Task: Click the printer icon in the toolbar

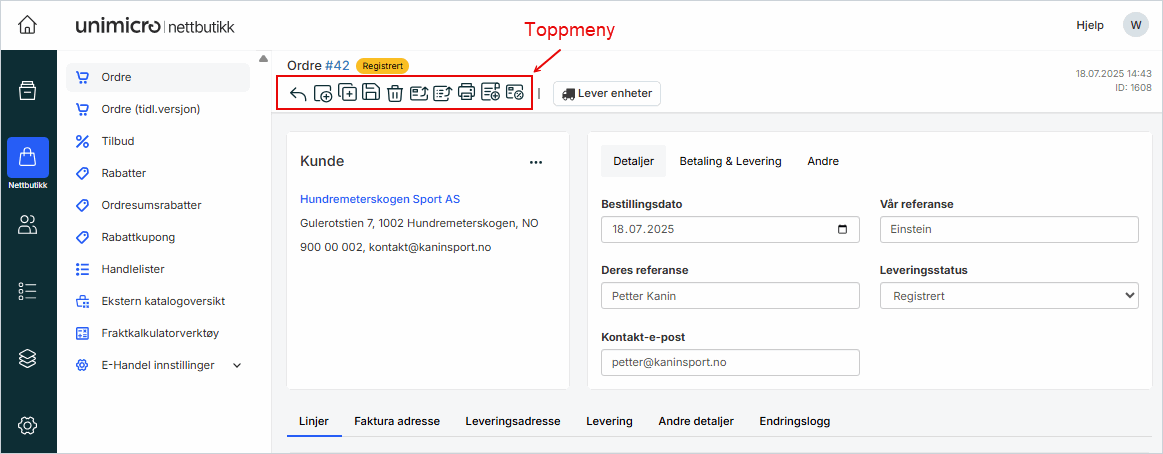Action: coord(466,93)
